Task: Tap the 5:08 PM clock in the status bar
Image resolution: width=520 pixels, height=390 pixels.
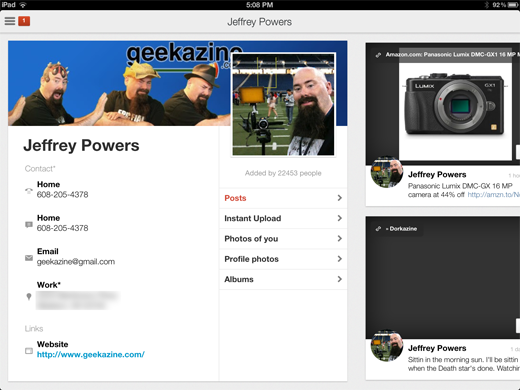Action: click(x=259, y=5)
